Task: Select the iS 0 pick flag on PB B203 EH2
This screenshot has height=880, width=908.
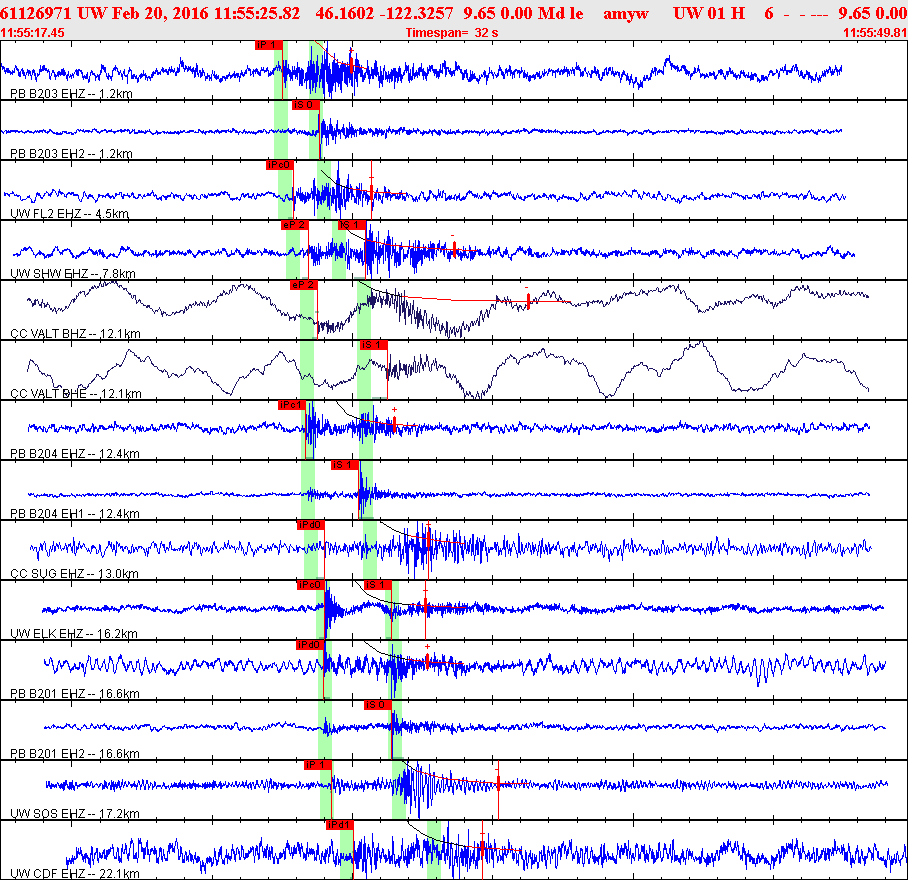Action: (x=306, y=105)
